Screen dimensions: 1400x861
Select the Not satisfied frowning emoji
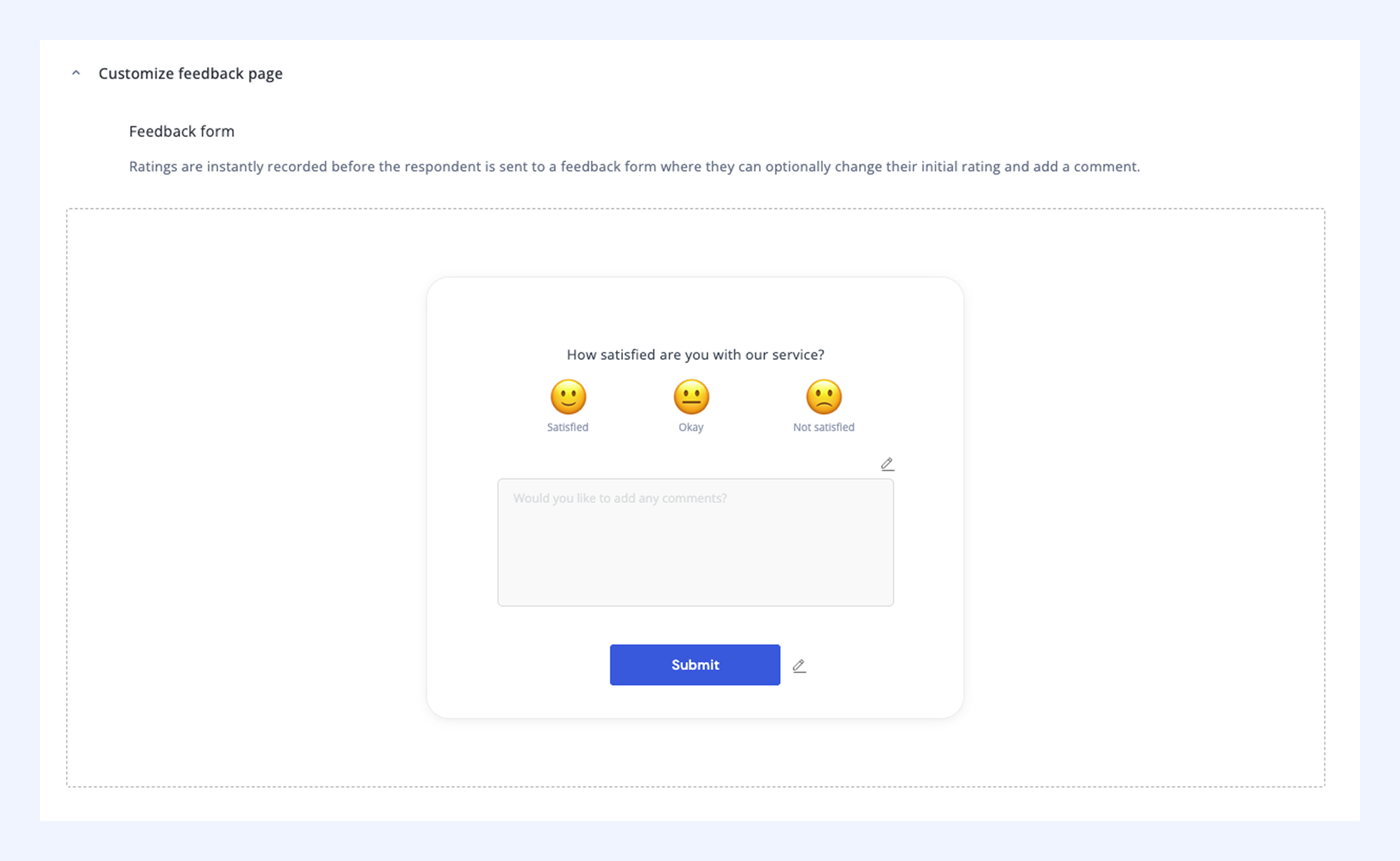(824, 396)
